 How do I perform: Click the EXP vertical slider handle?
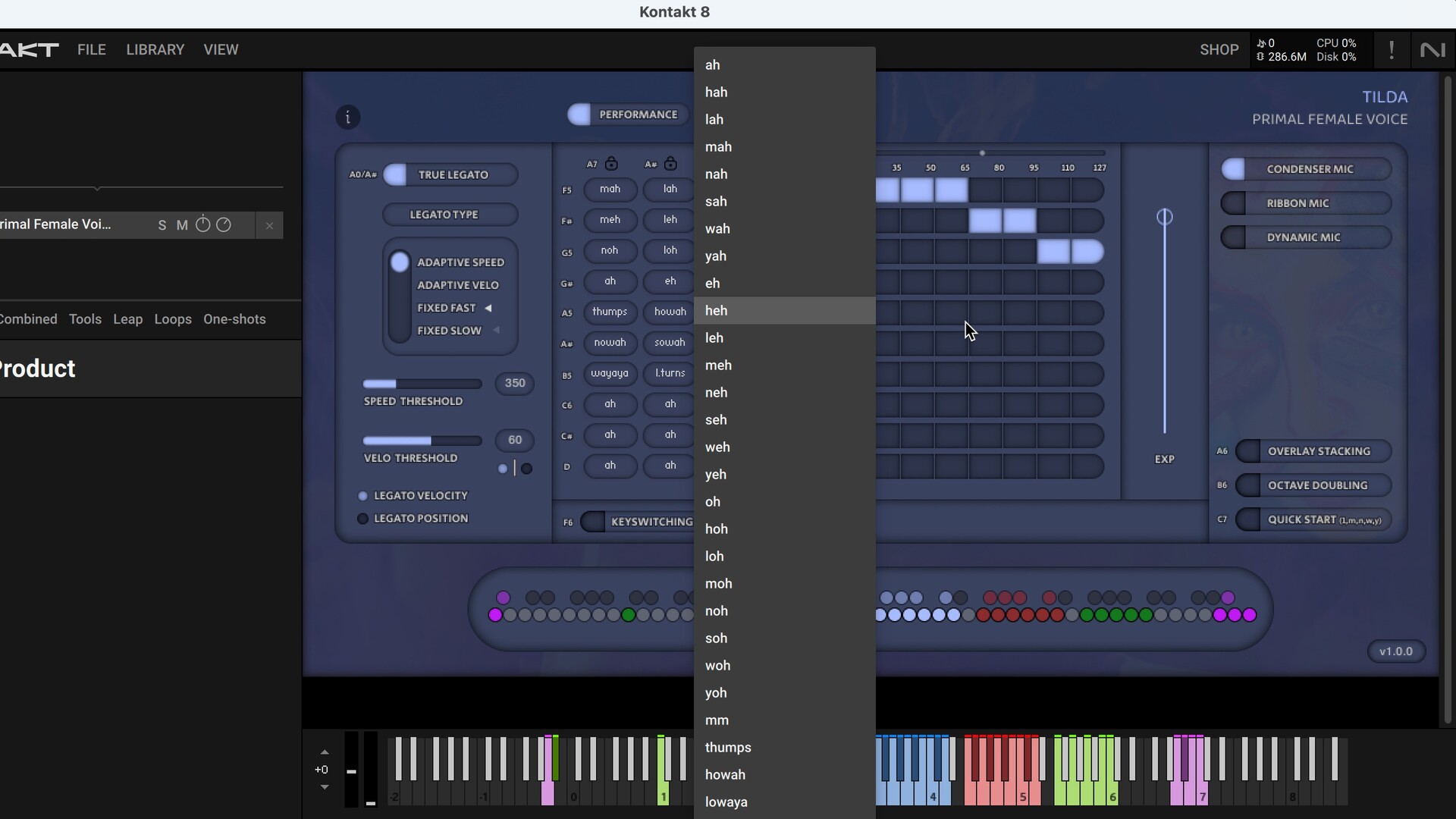tap(1165, 218)
